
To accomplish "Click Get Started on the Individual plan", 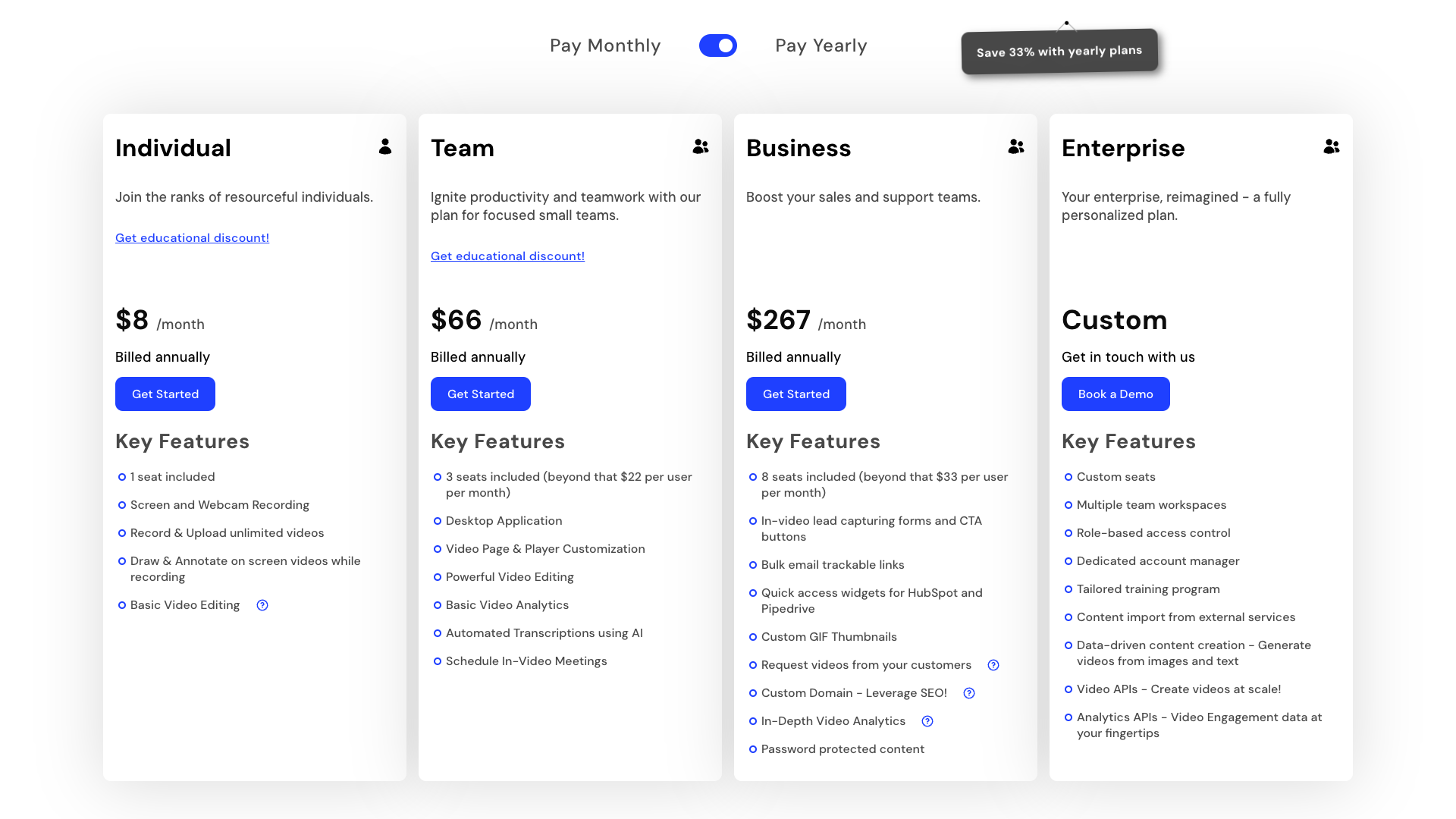I will click(165, 394).
